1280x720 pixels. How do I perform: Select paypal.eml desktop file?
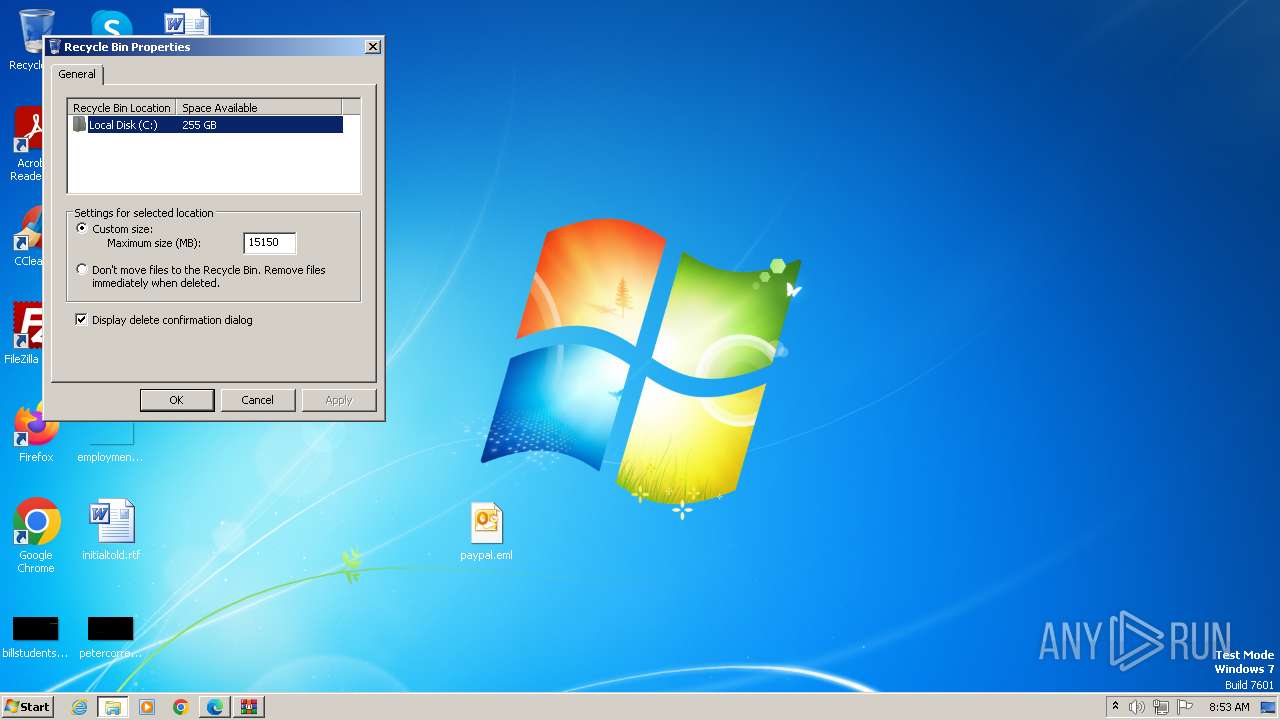[486, 530]
